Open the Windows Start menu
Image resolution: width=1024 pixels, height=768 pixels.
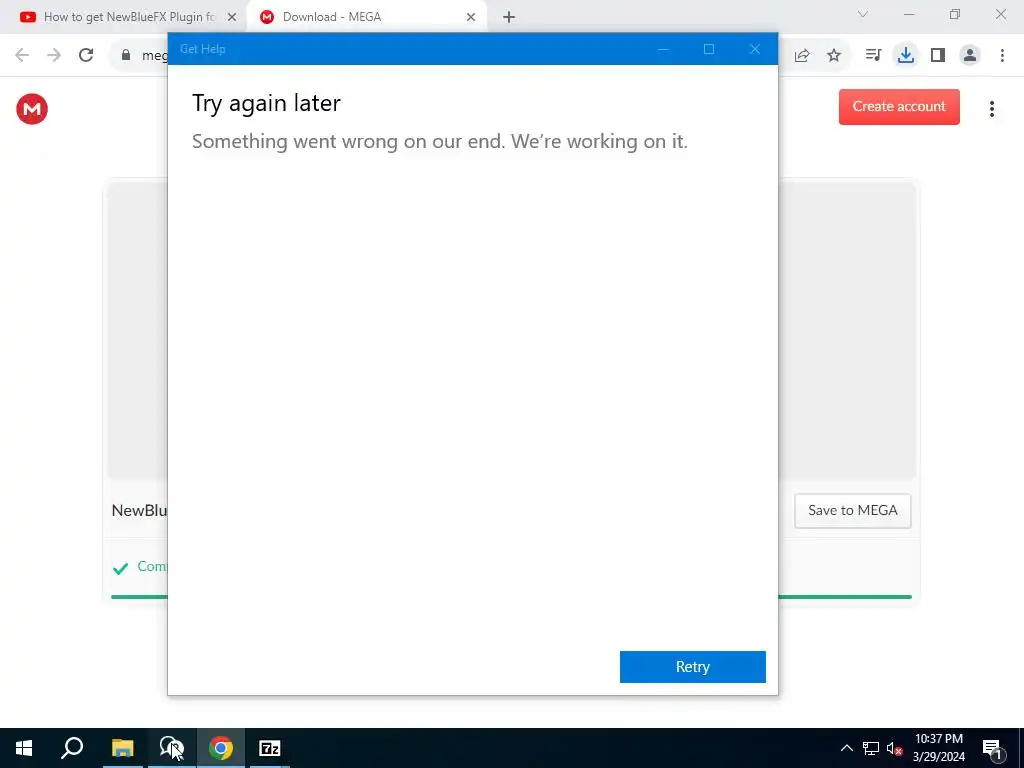point(24,748)
